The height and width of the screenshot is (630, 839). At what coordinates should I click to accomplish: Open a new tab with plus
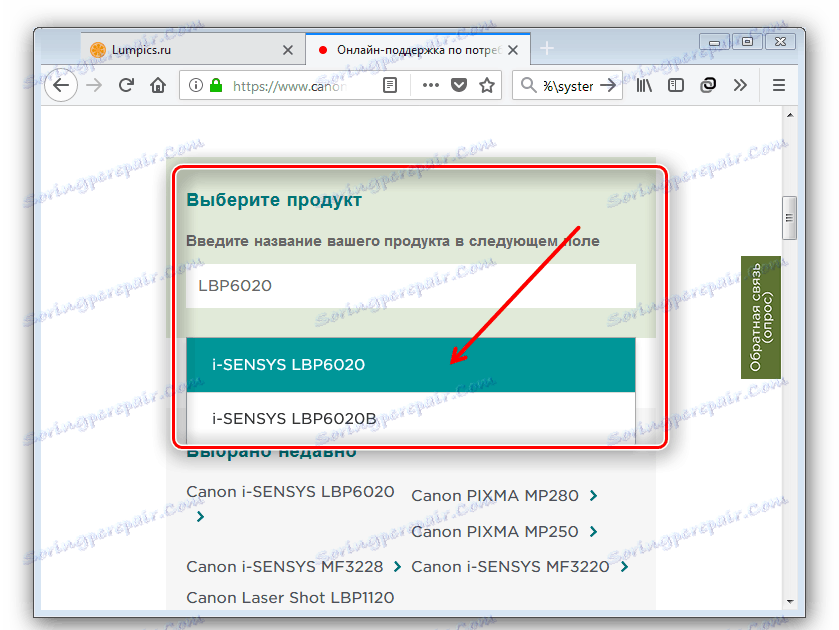tap(546, 49)
